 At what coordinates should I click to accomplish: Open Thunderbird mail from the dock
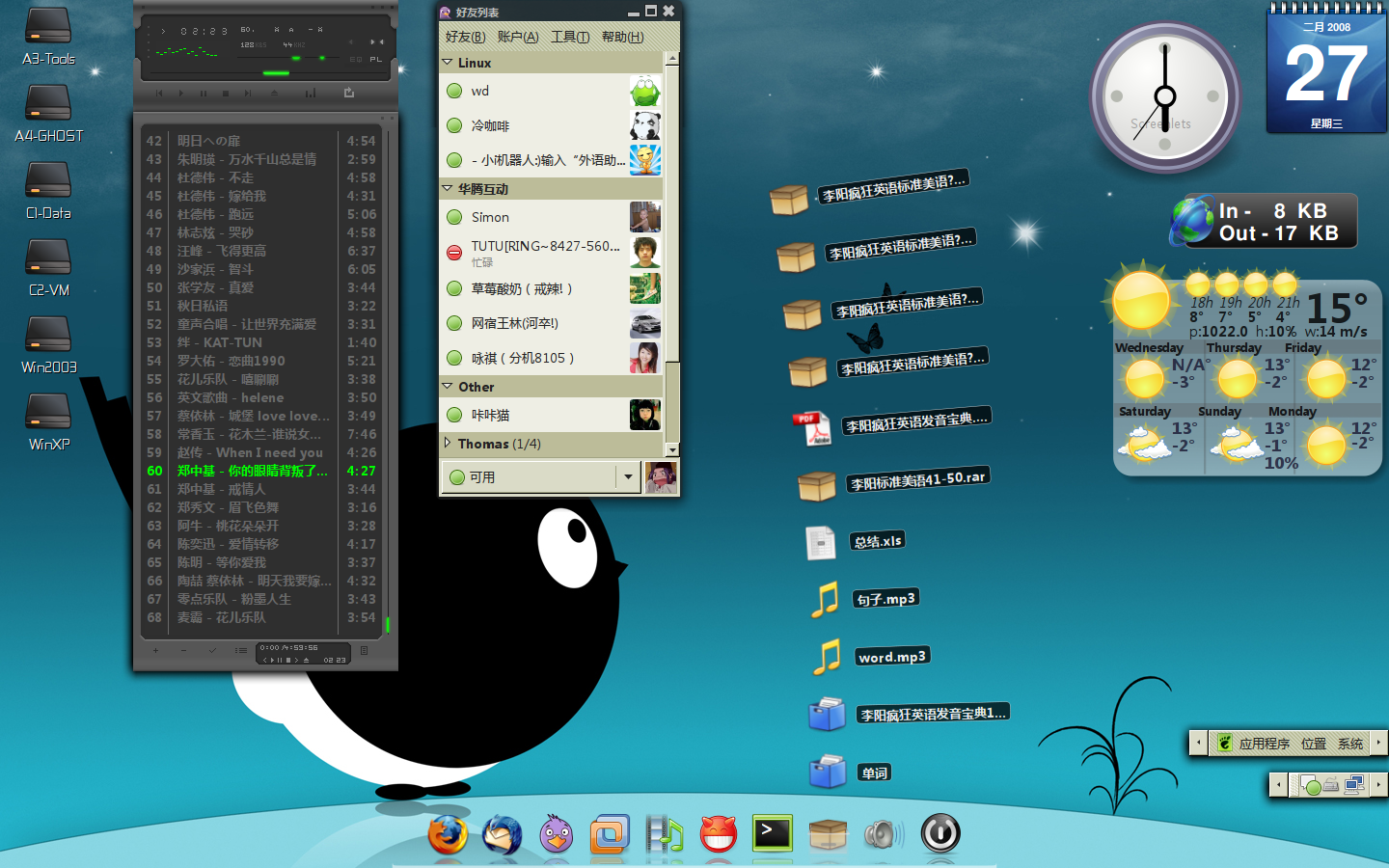[x=502, y=834]
